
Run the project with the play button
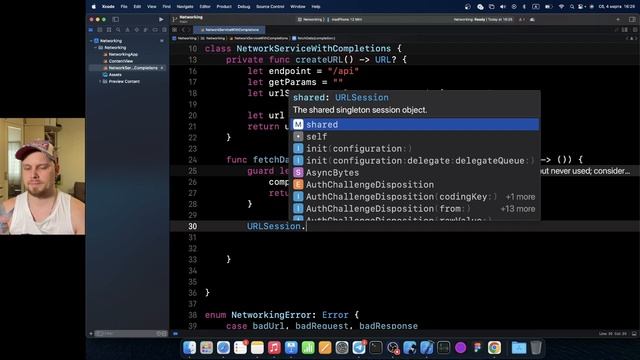[161, 19]
